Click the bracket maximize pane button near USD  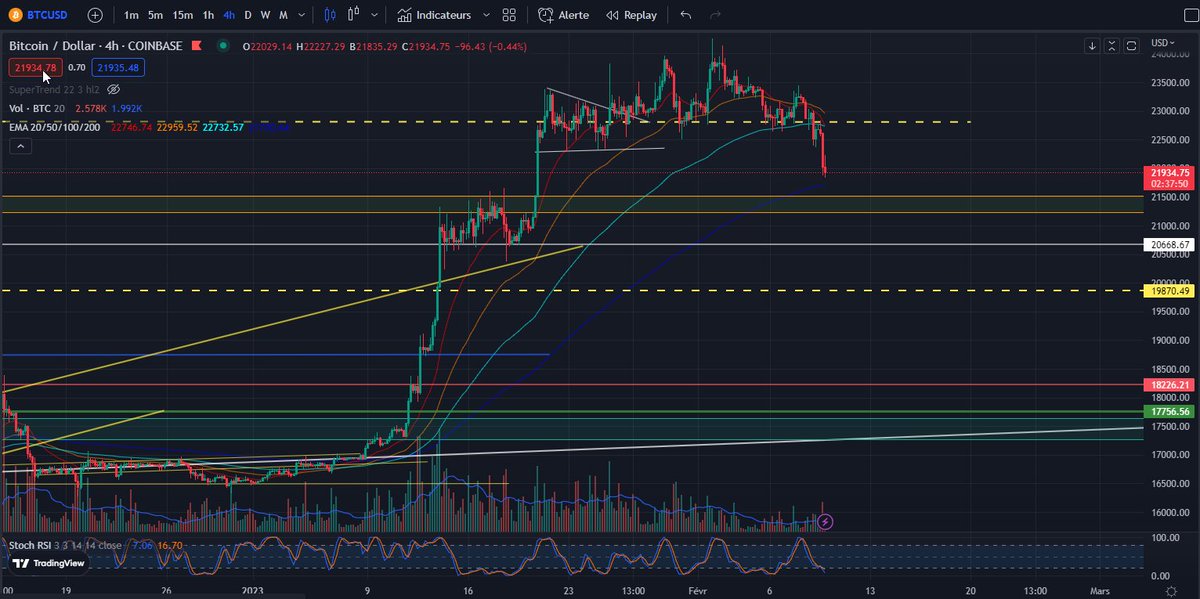1131,46
